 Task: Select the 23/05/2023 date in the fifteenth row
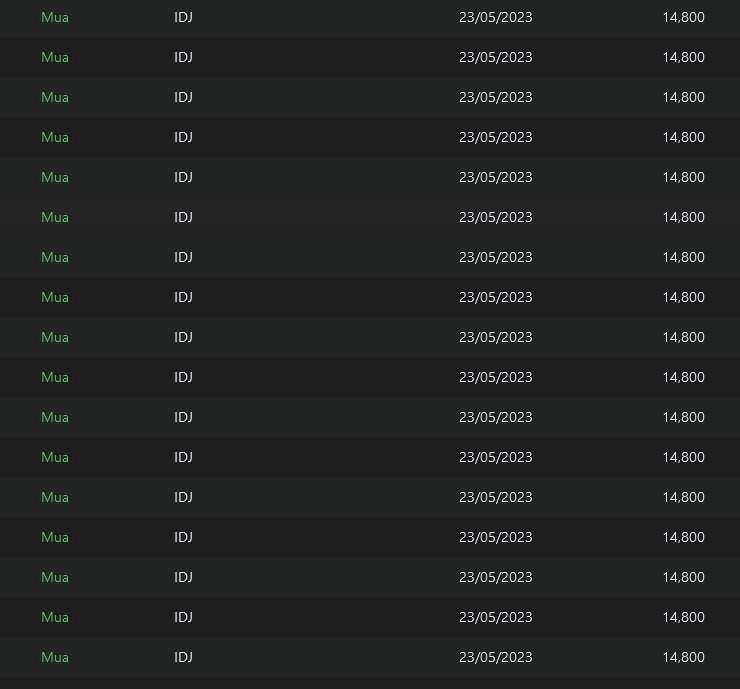tap(495, 577)
